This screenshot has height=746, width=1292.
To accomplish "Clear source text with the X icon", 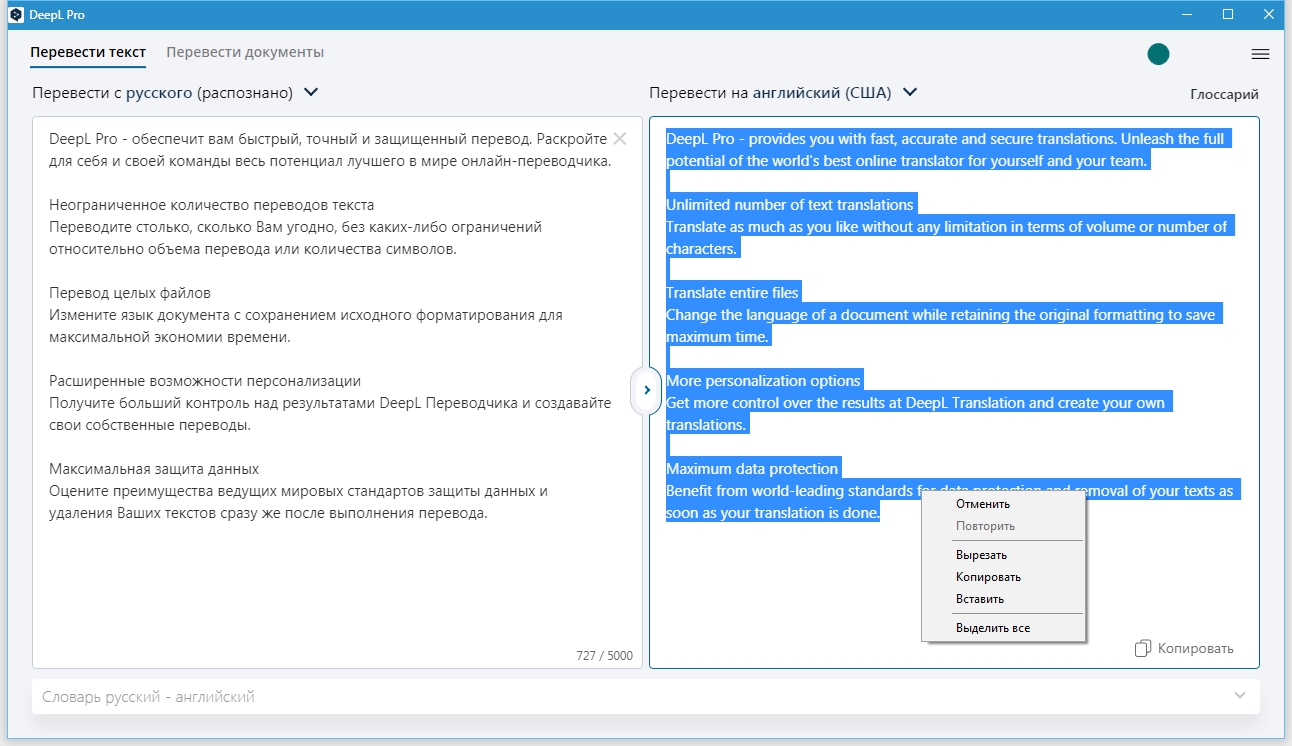I will [x=620, y=139].
